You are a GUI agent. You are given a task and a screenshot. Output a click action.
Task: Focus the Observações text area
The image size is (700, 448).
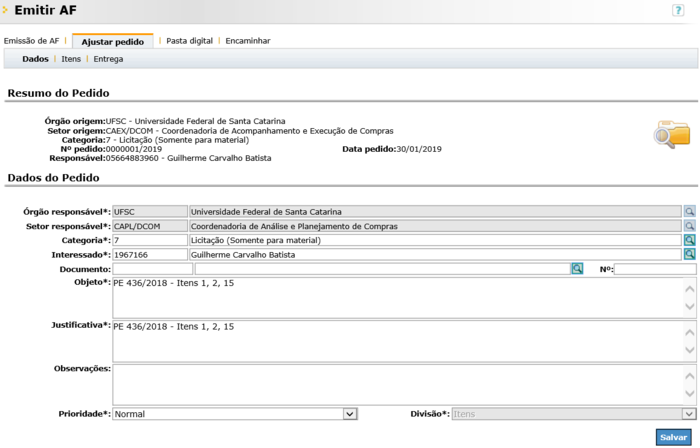(395, 383)
